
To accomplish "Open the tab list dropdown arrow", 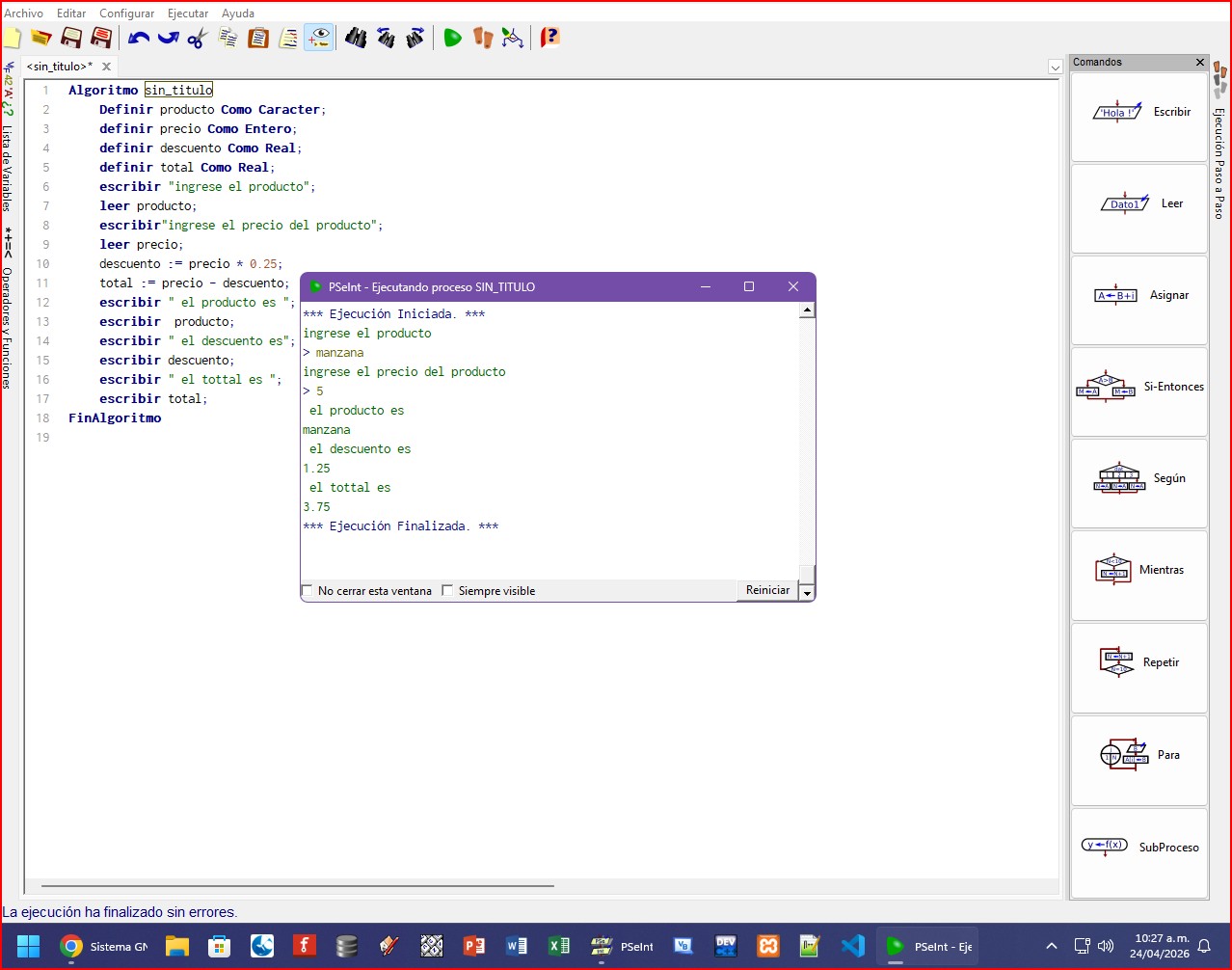I will (1055, 67).
